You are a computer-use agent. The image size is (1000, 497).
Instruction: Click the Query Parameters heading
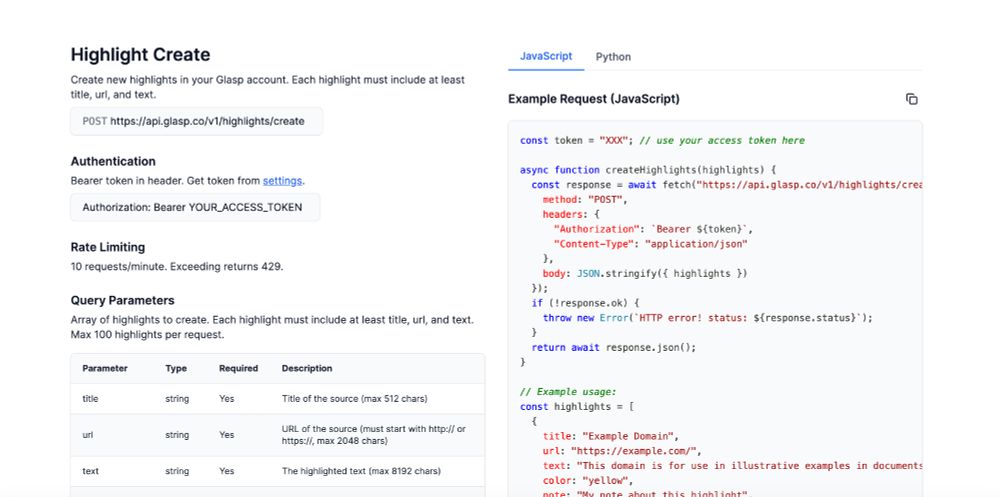(122, 300)
